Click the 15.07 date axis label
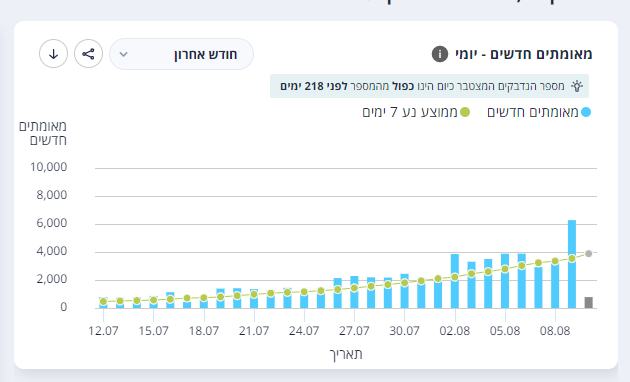The width and height of the screenshot is (630, 382). point(153,331)
